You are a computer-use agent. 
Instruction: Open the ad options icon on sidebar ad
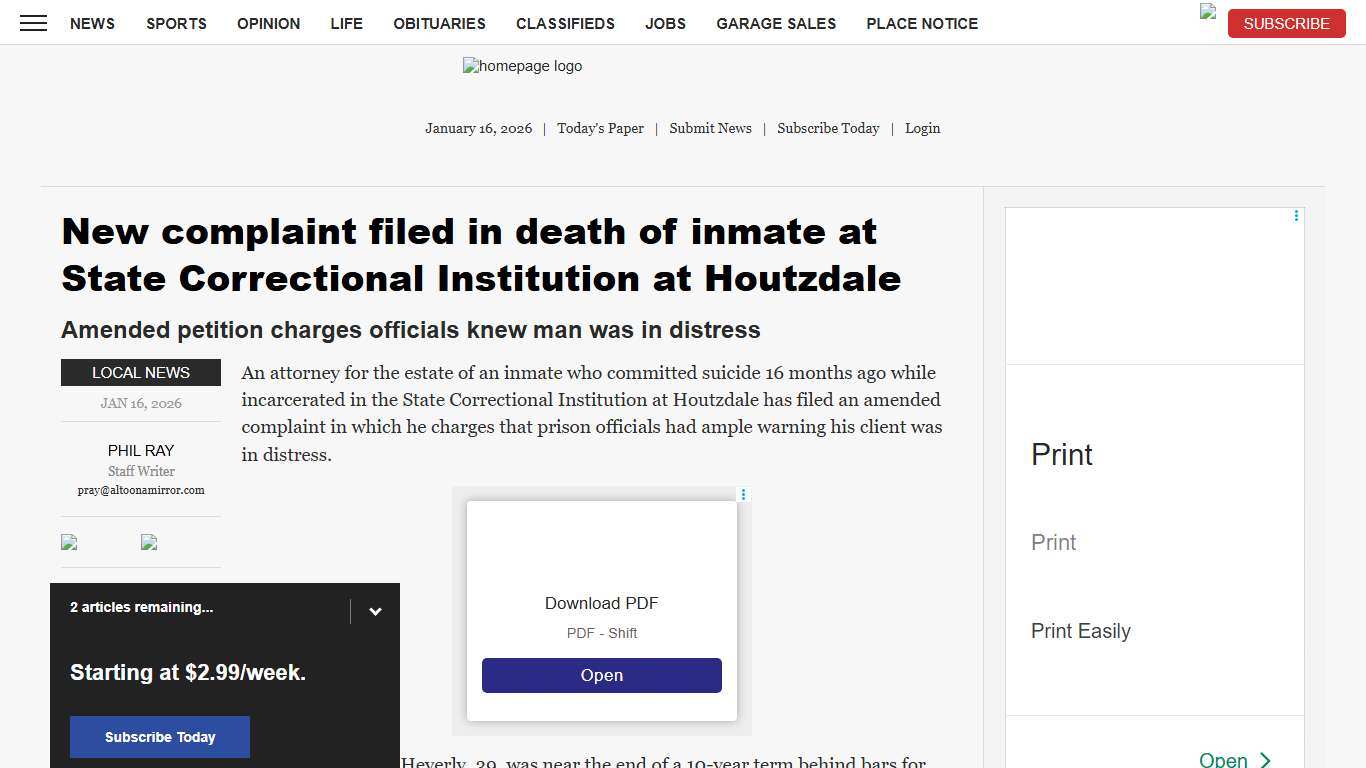[x=1296, y=215]
